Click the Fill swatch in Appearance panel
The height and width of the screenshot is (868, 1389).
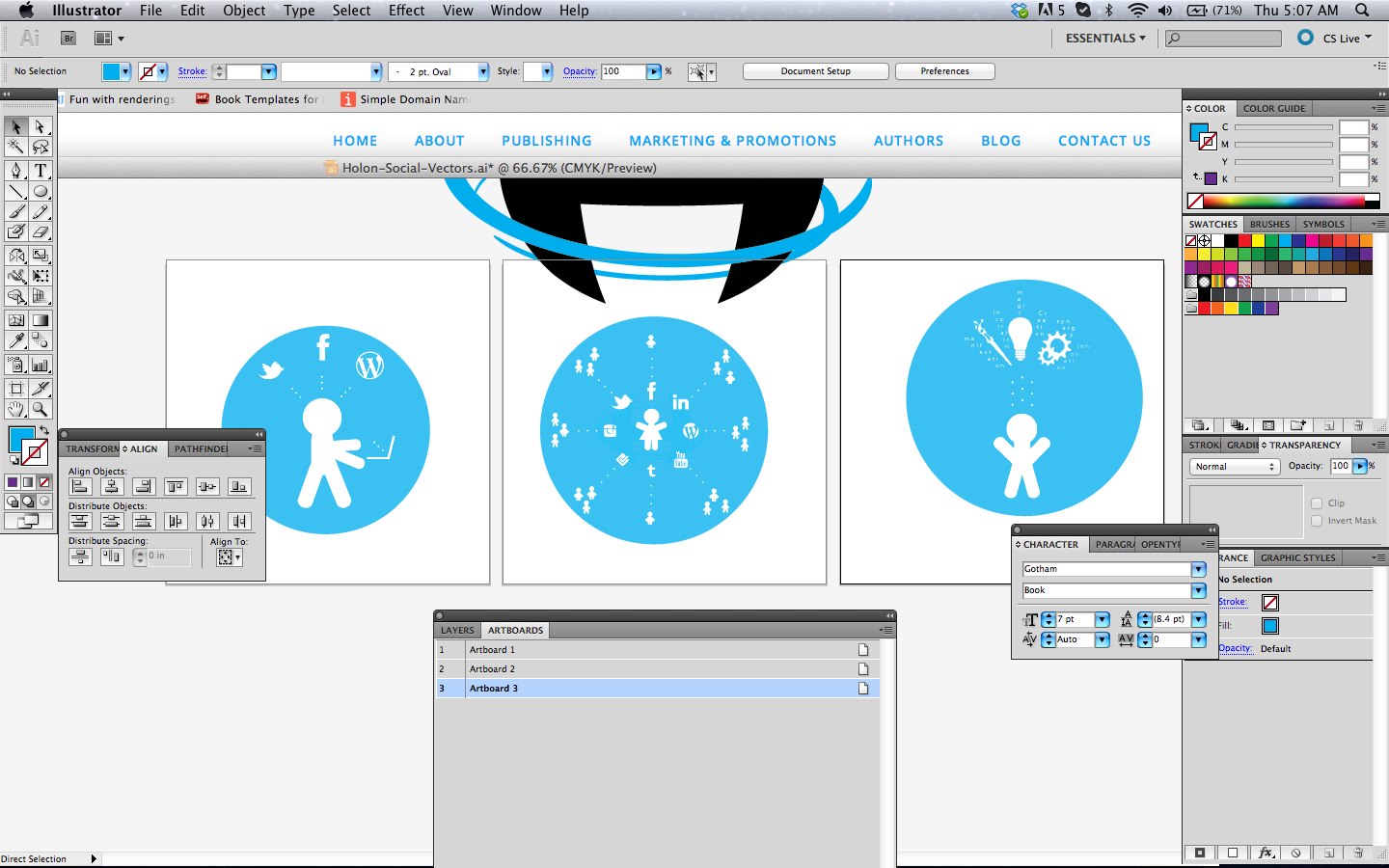(1270, 626)
